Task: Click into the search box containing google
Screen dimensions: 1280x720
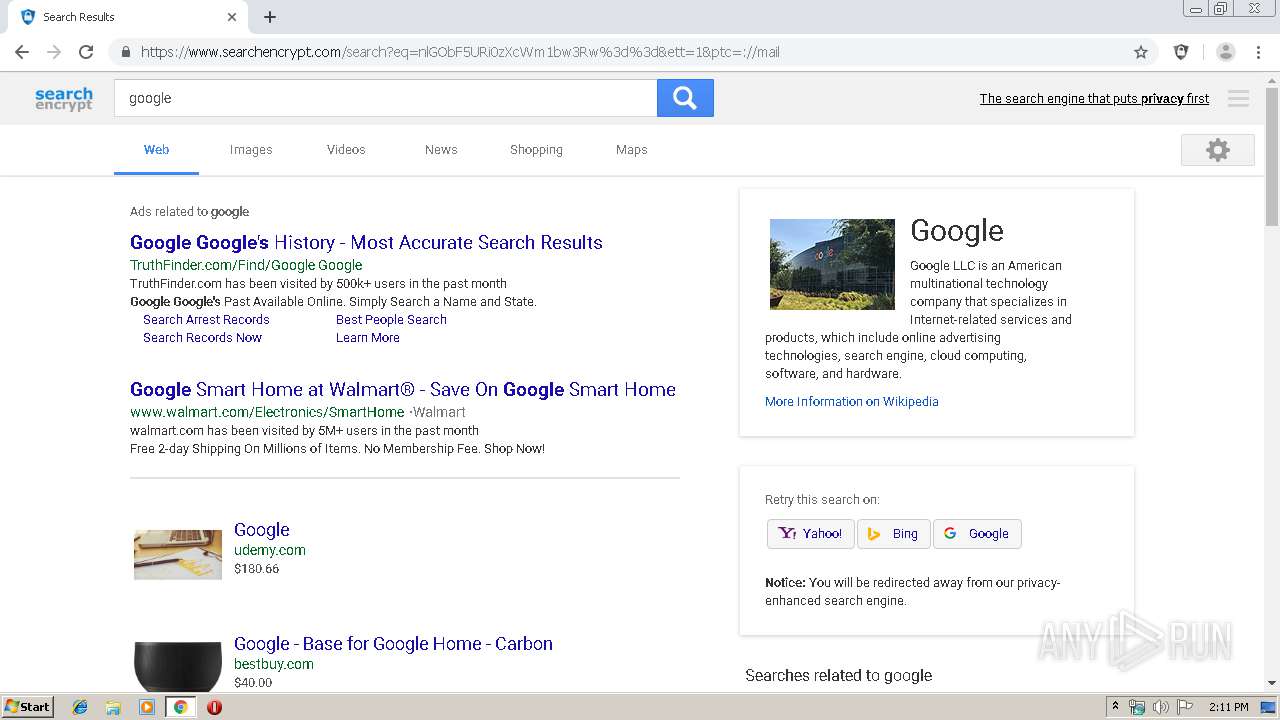Action: [385, 98]
